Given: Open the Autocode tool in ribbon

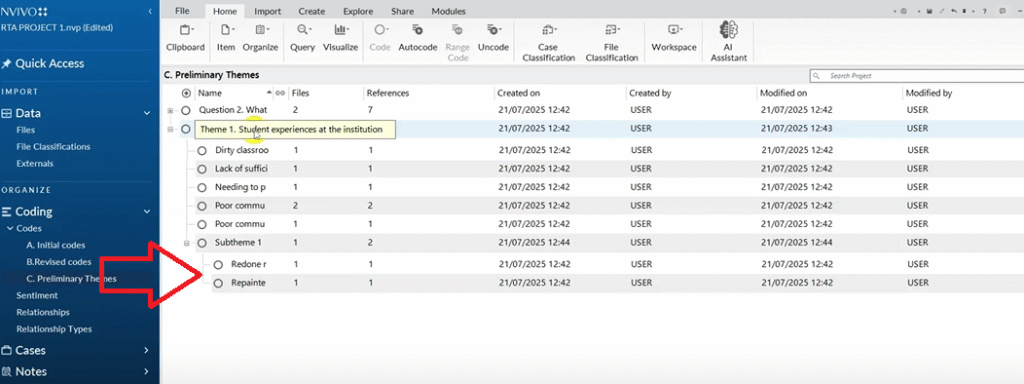Looking at the screenshot, I should tap(417, 38).
